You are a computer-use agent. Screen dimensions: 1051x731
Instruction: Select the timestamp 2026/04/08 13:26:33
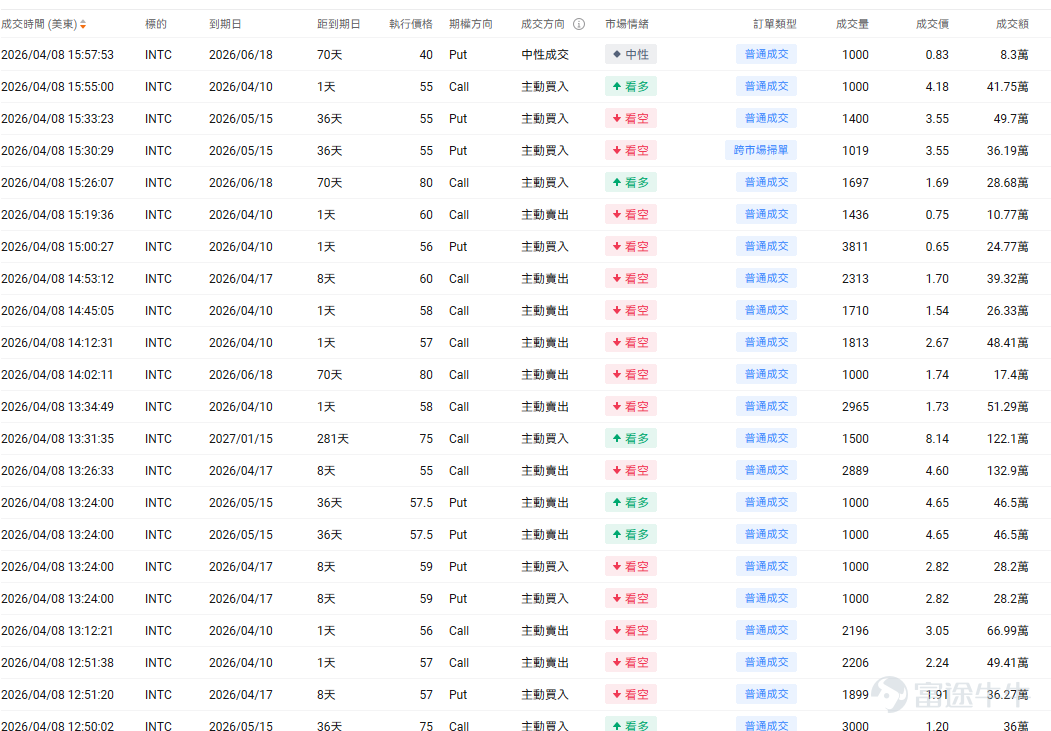tap(58, 471)
